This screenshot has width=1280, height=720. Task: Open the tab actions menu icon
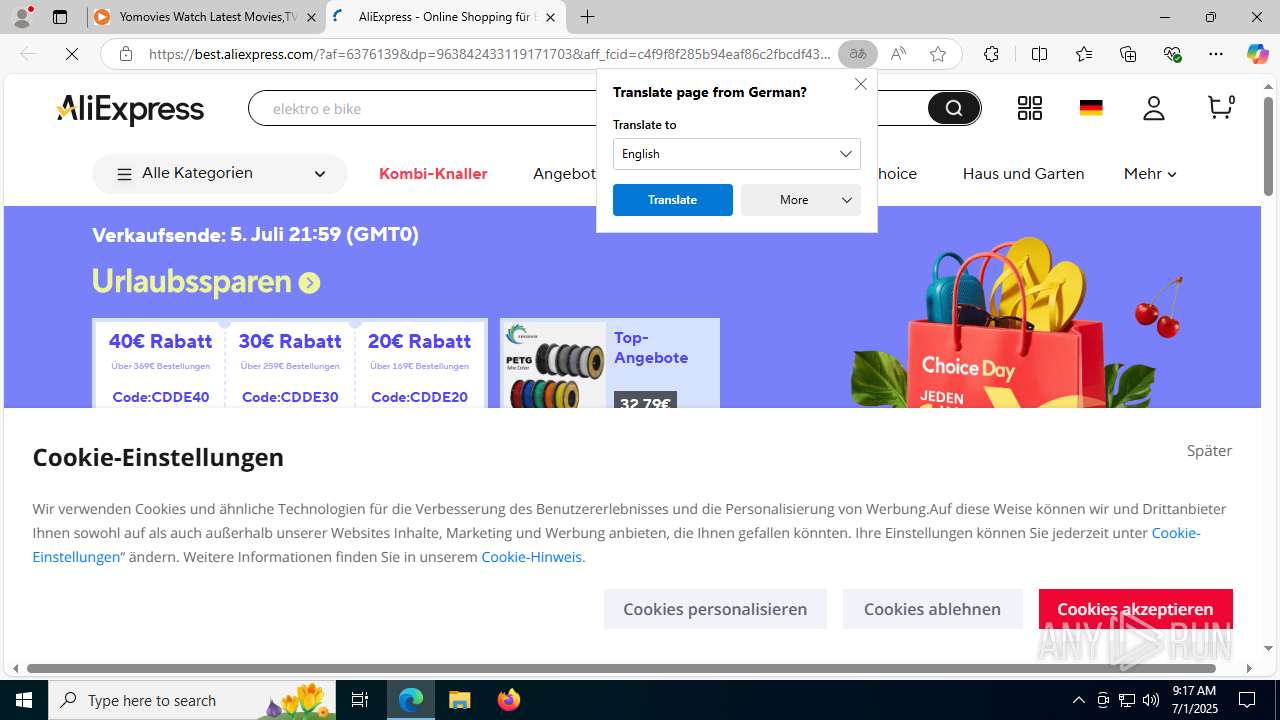coord(60,17)
